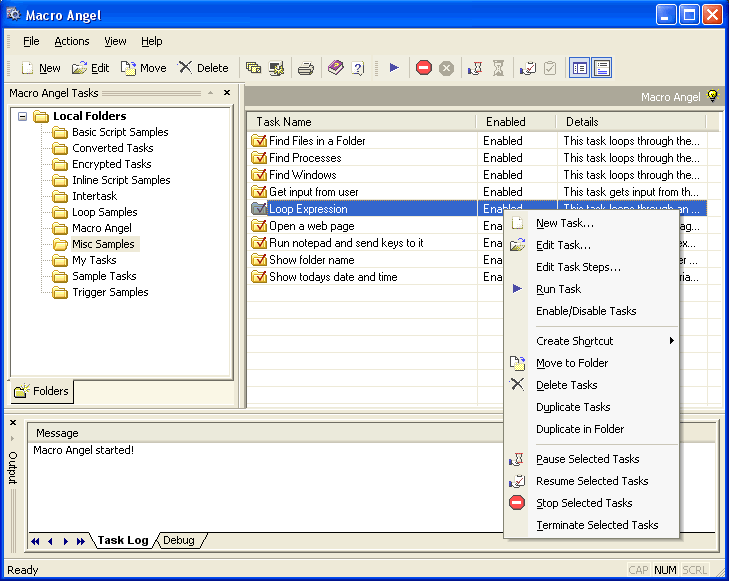
Task: Sort by the Enabled column header
Action: click(x=517, y=122)
